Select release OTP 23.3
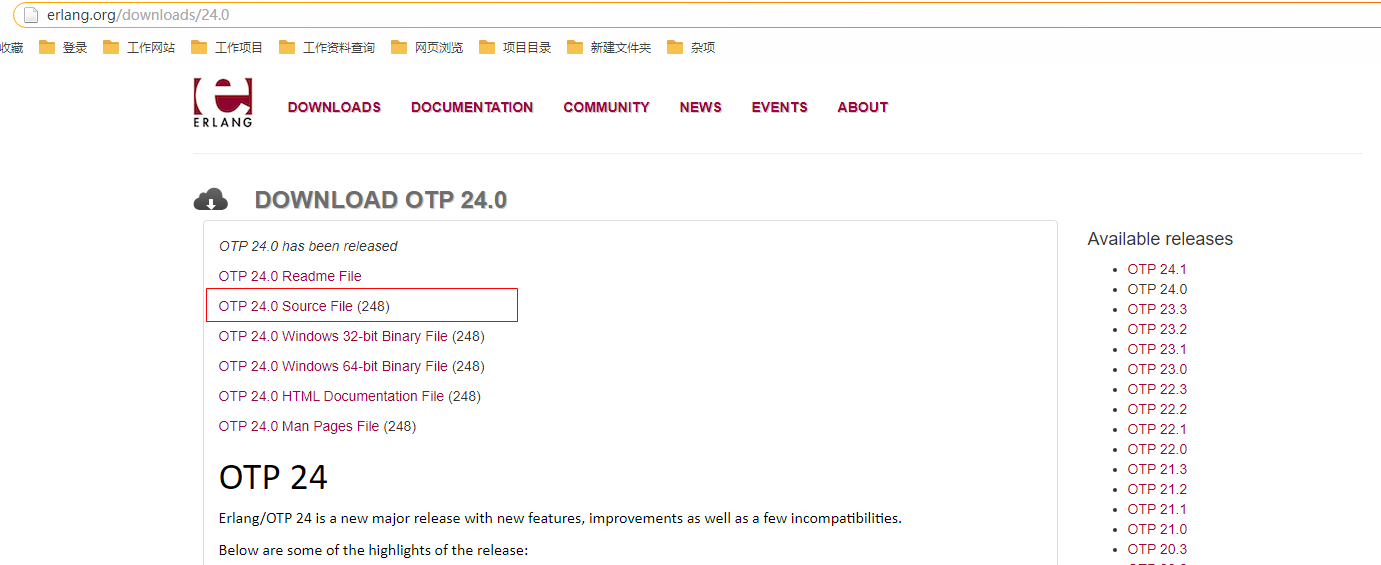This screenshot has width=1381, height=565. click(x=1157, y=309)
